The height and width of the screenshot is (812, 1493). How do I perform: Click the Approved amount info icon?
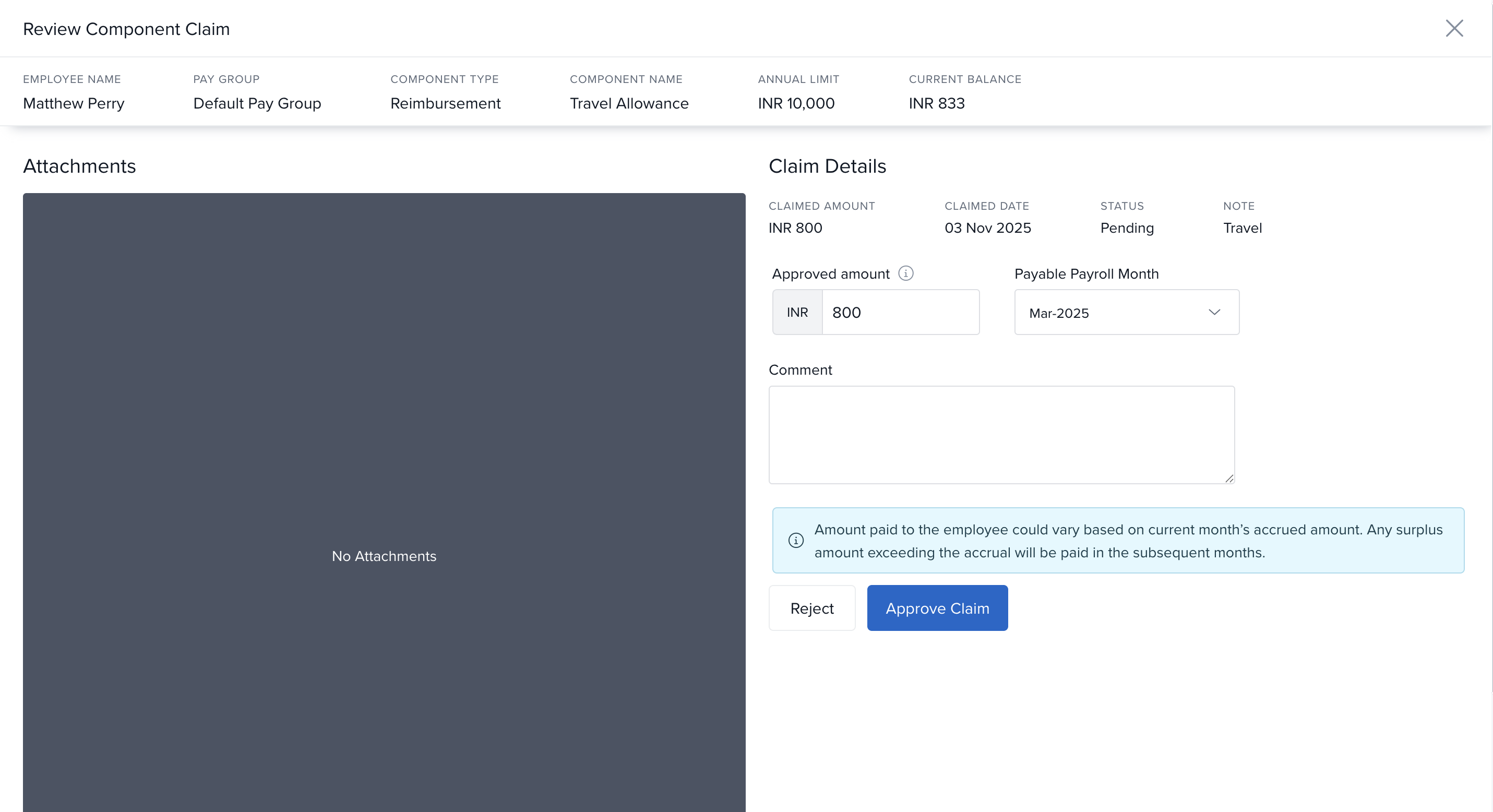tap(905, 273)
